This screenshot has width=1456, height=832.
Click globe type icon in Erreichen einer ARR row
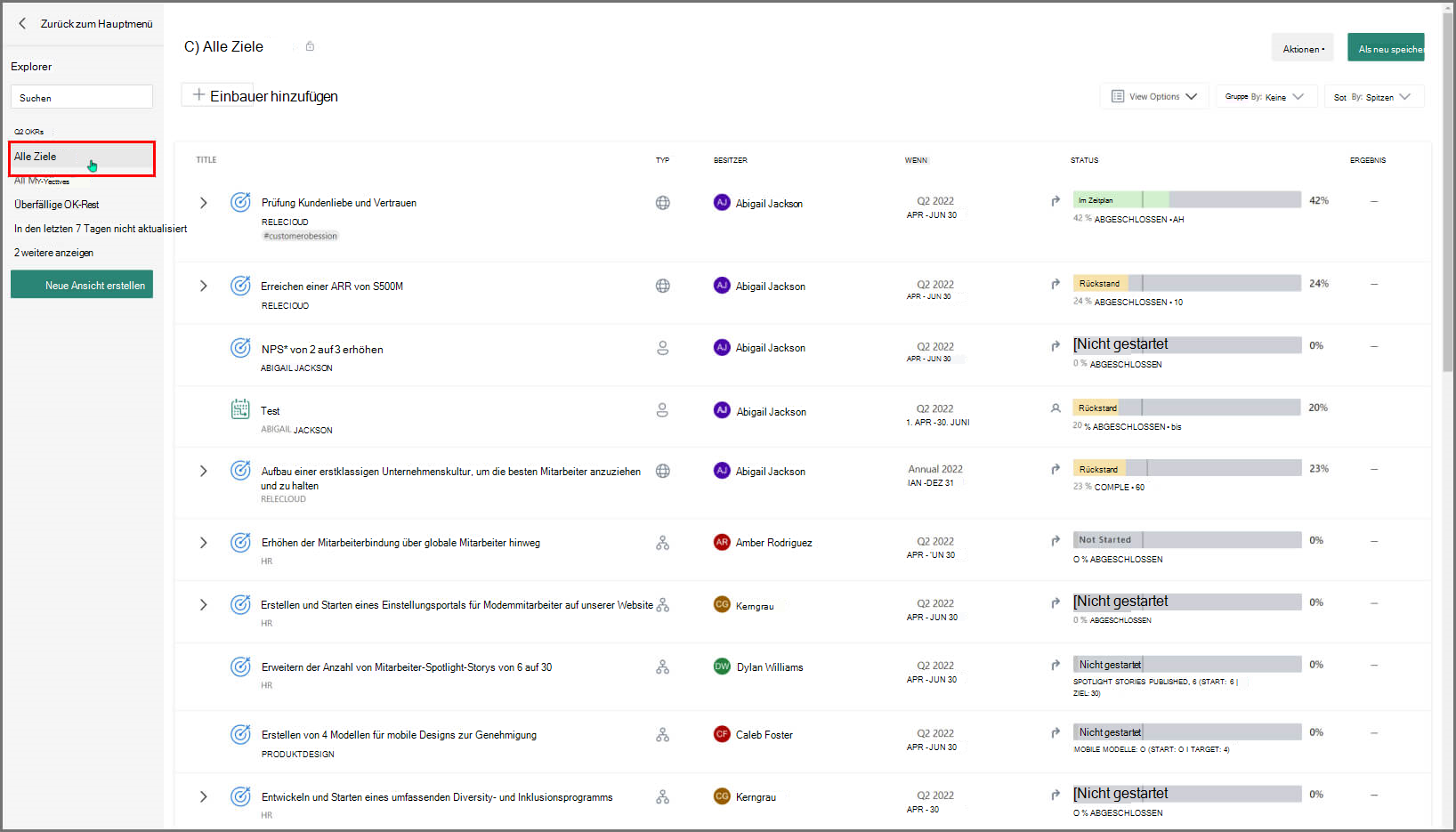[663, 286]
